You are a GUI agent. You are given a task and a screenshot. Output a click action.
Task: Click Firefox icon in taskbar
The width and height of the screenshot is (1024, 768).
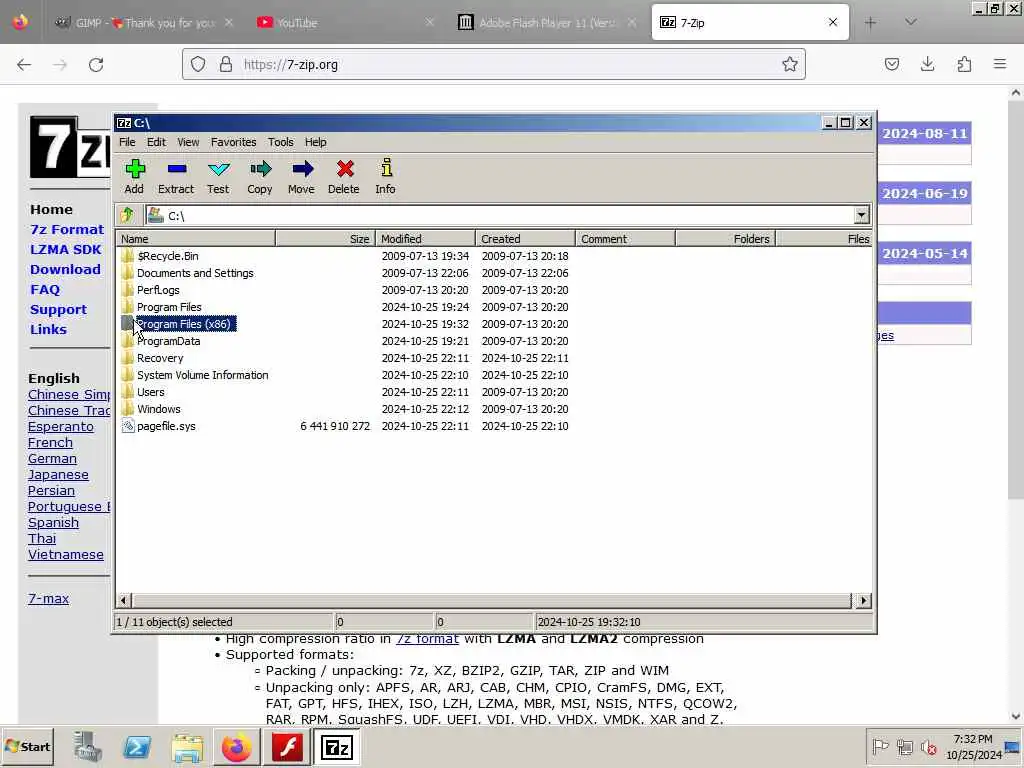point(236,746)
